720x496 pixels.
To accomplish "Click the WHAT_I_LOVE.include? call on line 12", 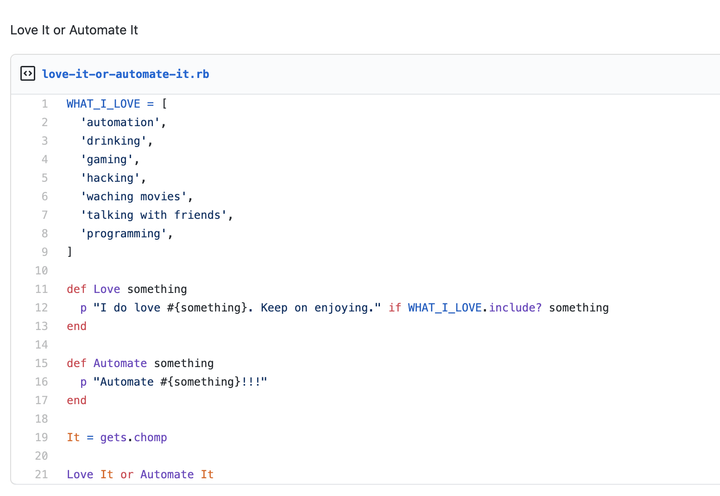I will (x=474, y=308).
